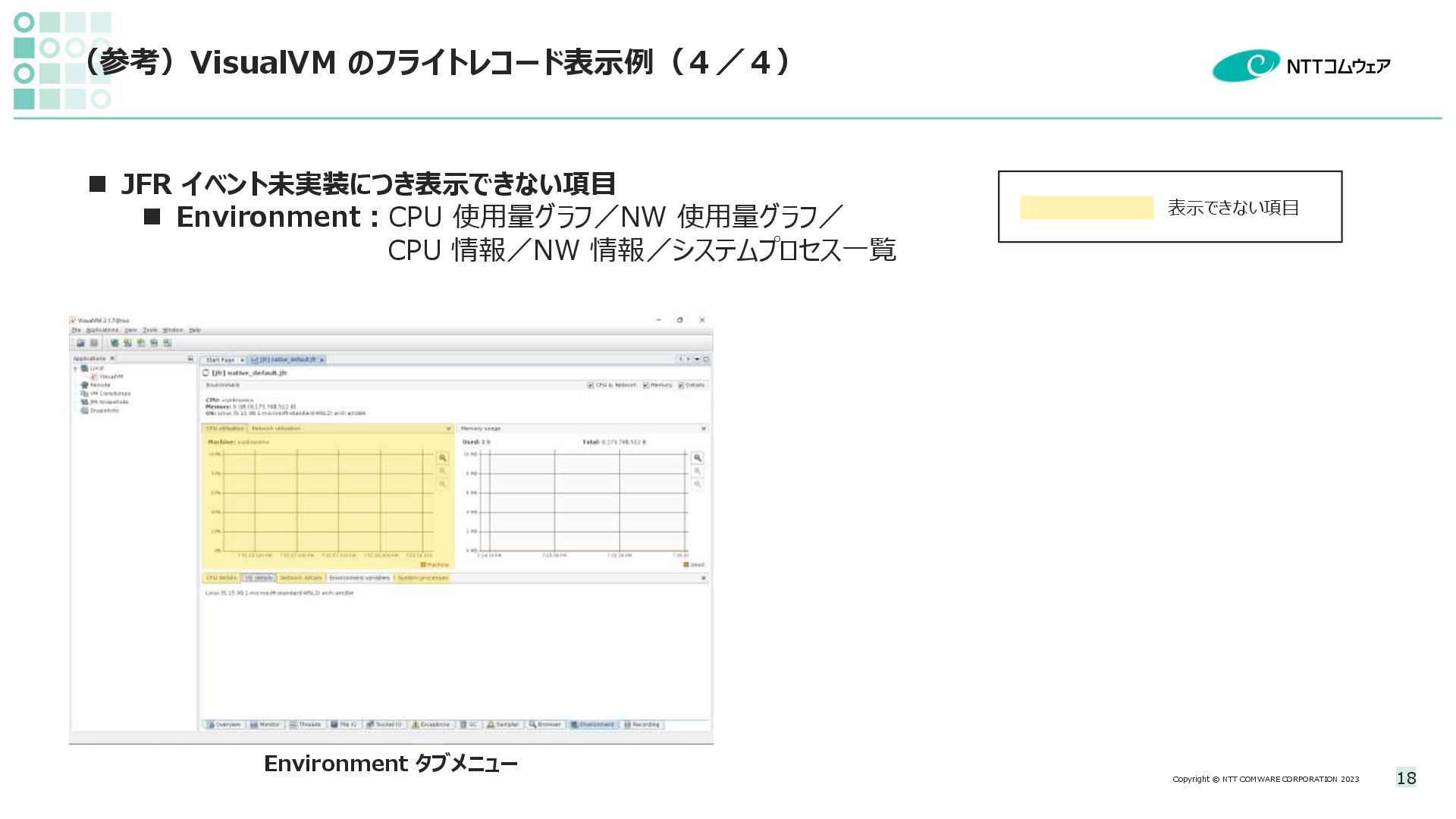Open the Recording view button
The height and width of the screenshot is (819, 1456).
click(x=642, y=724)
